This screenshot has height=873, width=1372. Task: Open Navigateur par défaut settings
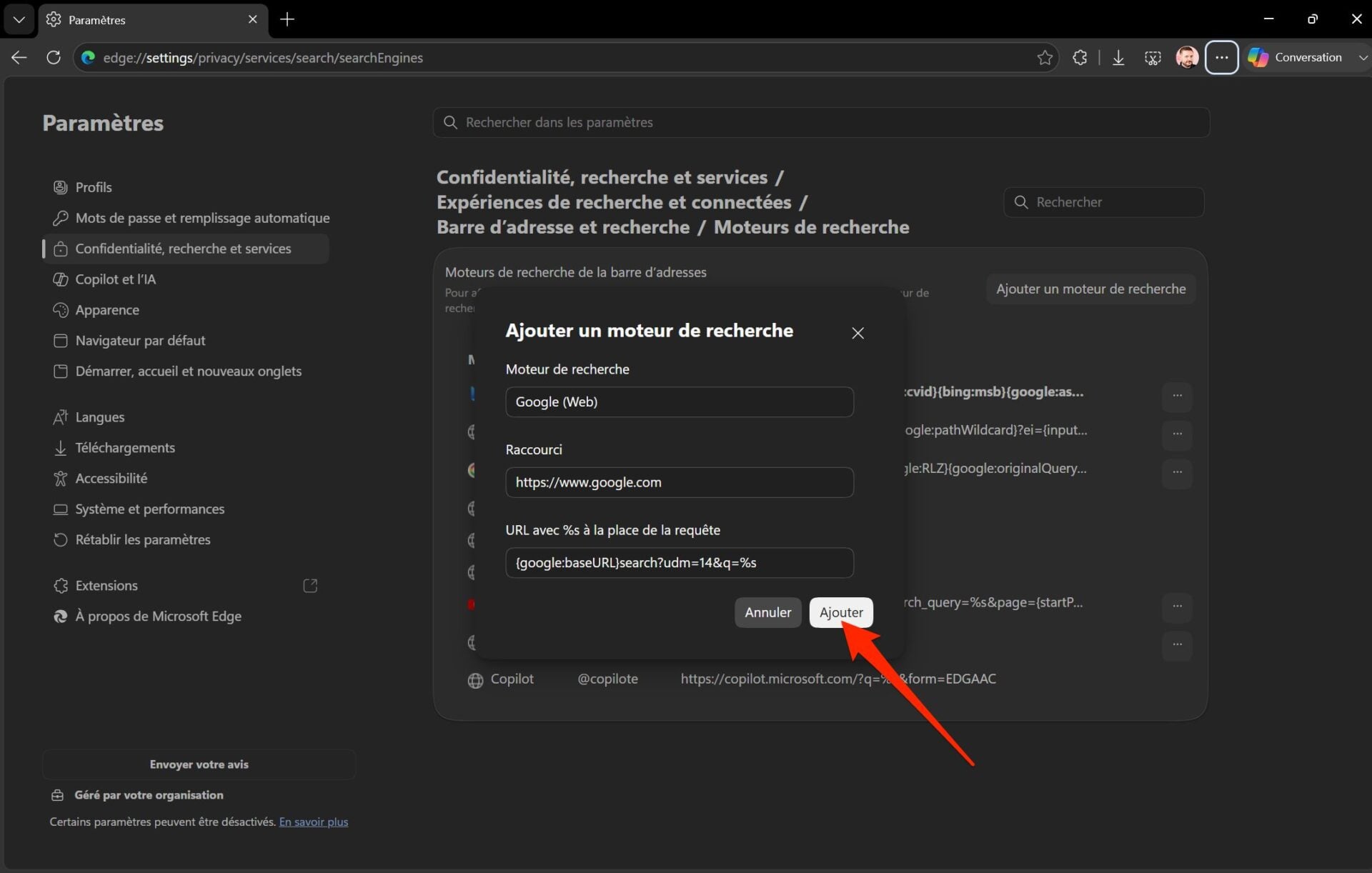185,341
